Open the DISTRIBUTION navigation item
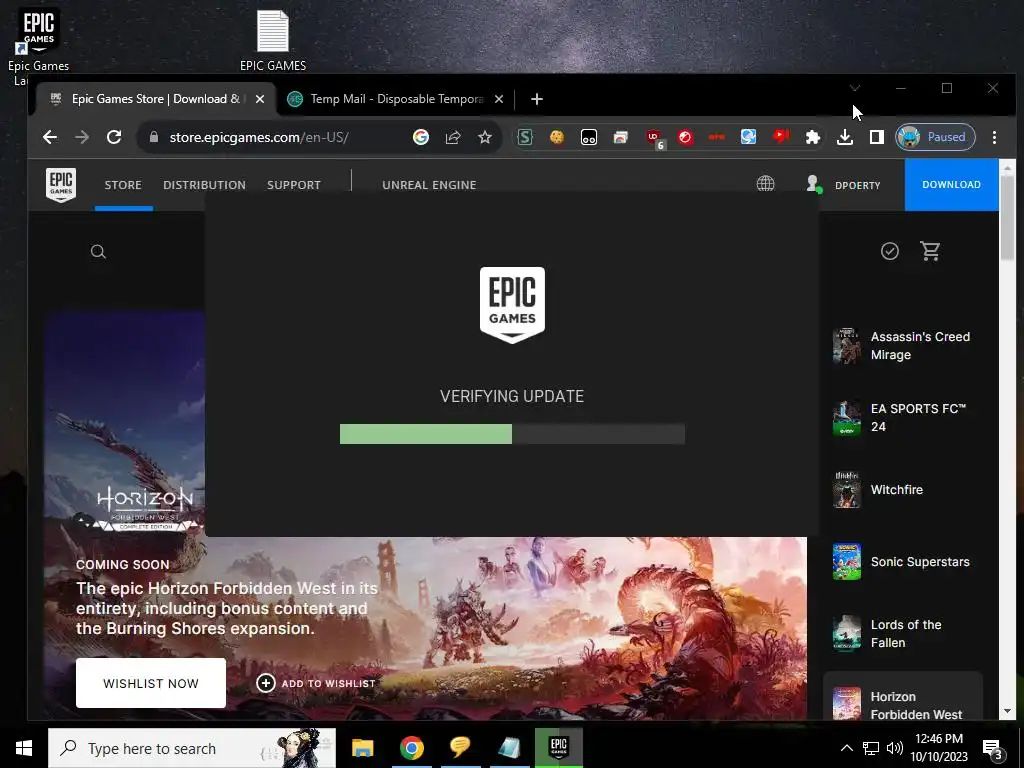The height and width of the screenshot is (768, 1024). [x=204, y=185]
